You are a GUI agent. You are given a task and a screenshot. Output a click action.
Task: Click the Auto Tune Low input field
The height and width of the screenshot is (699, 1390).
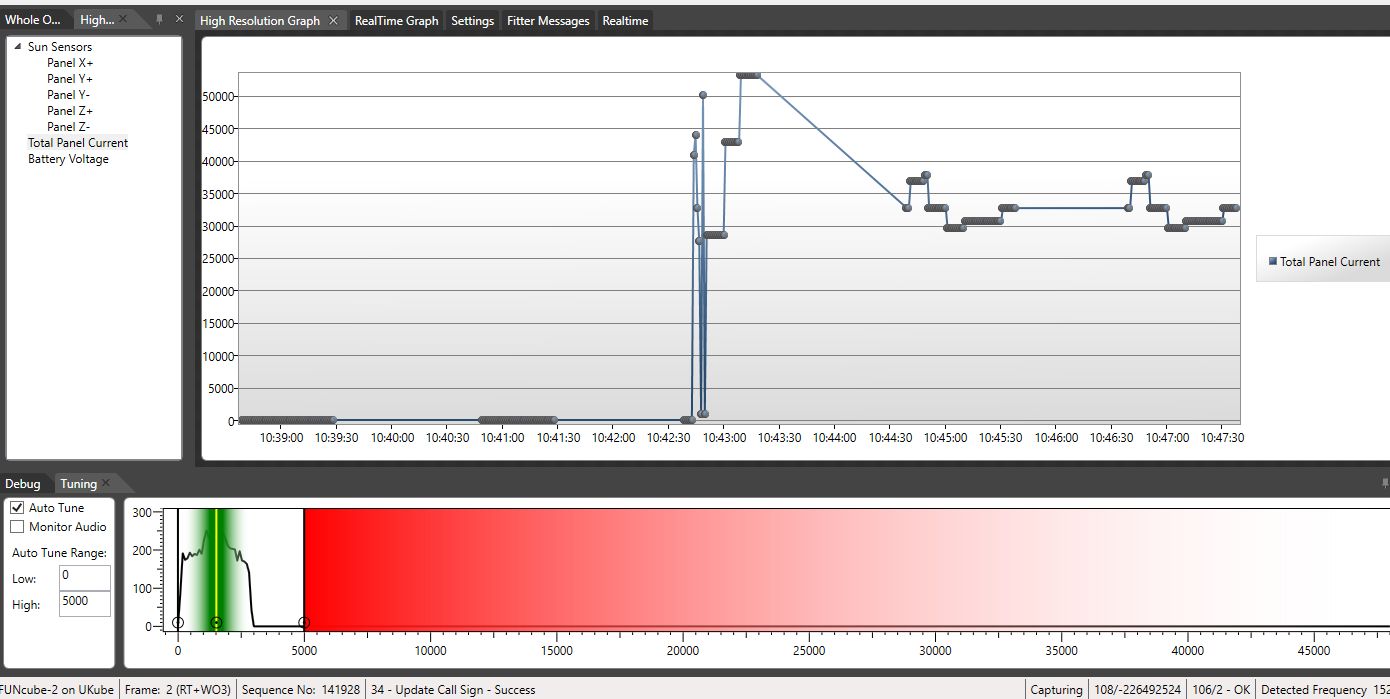coord(85,578)
